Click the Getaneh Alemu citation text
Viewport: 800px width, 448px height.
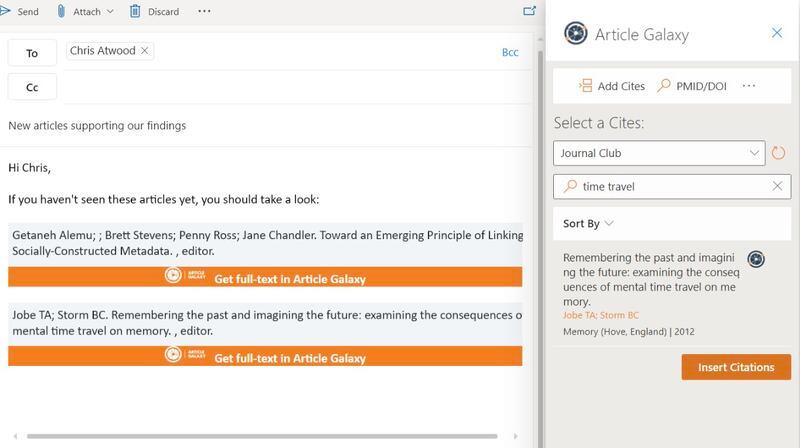[x=267, y=243]
